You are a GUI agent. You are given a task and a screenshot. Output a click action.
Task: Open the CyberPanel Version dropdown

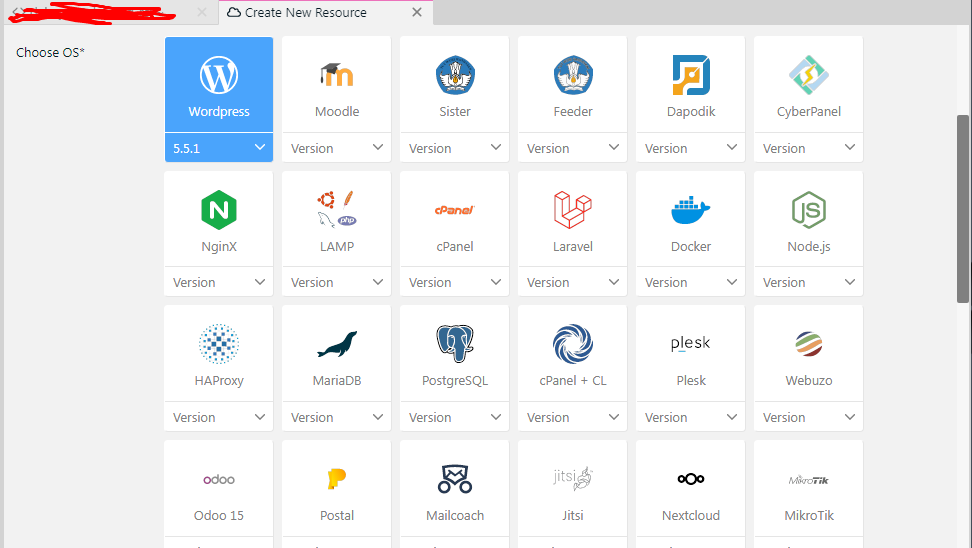click(x=808, y=148)
